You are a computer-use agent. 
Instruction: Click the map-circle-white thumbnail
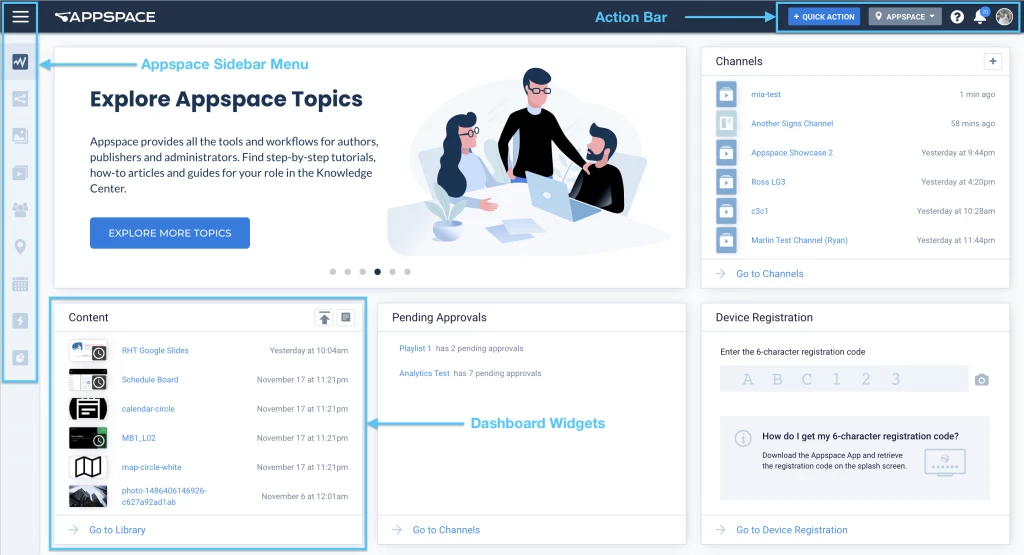pos(88,467)
